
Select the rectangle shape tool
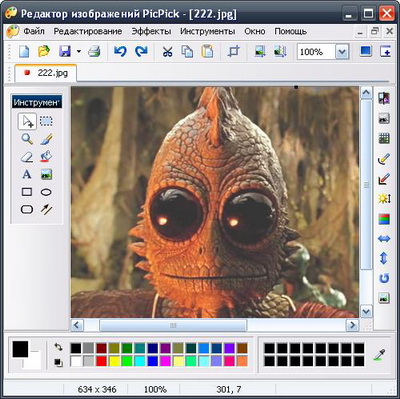pyautogui.click(x=27, y=192)
